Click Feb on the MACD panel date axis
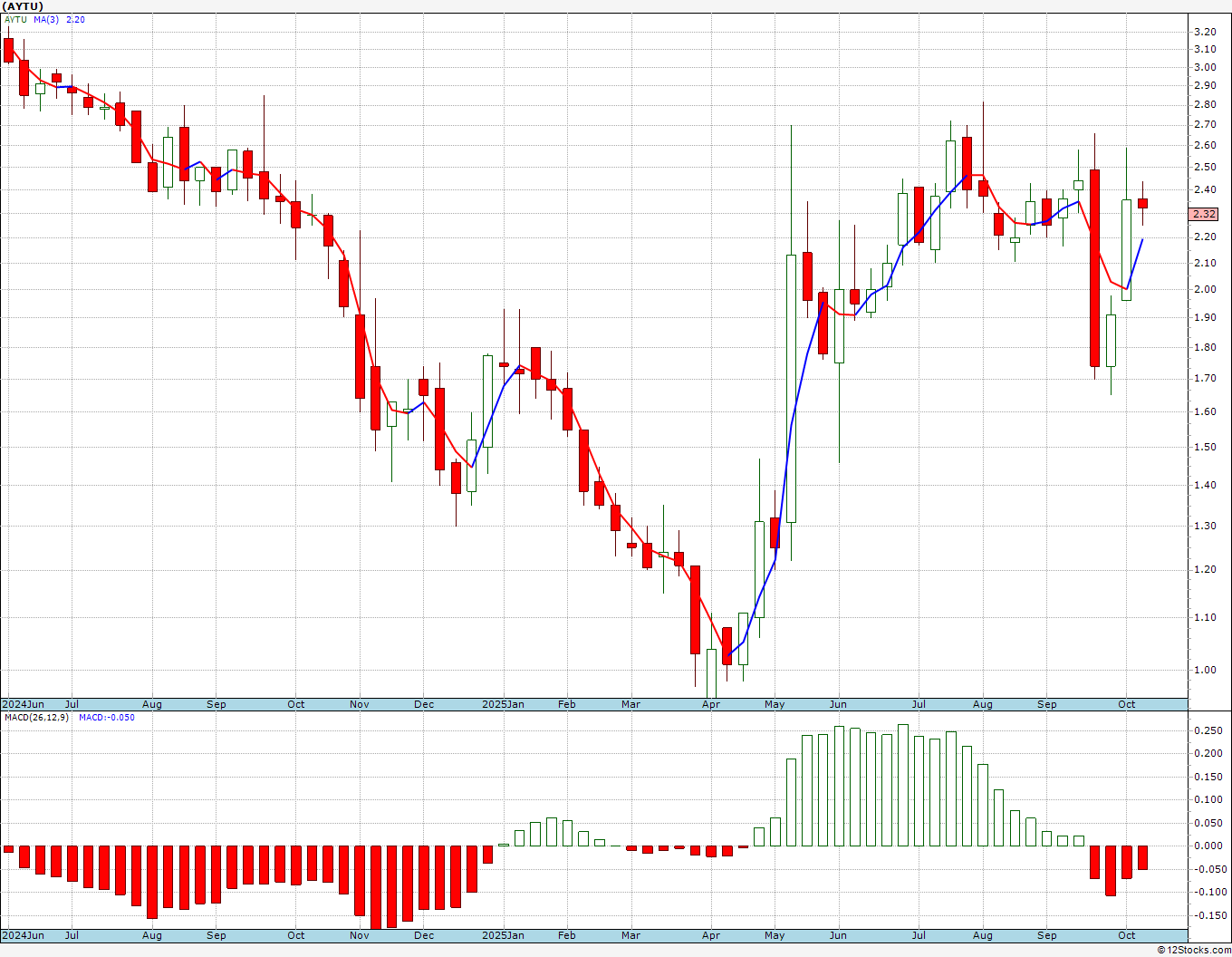Image resolution: width=1232 pixels, height=957 pixels. click(x=567, y=935)
